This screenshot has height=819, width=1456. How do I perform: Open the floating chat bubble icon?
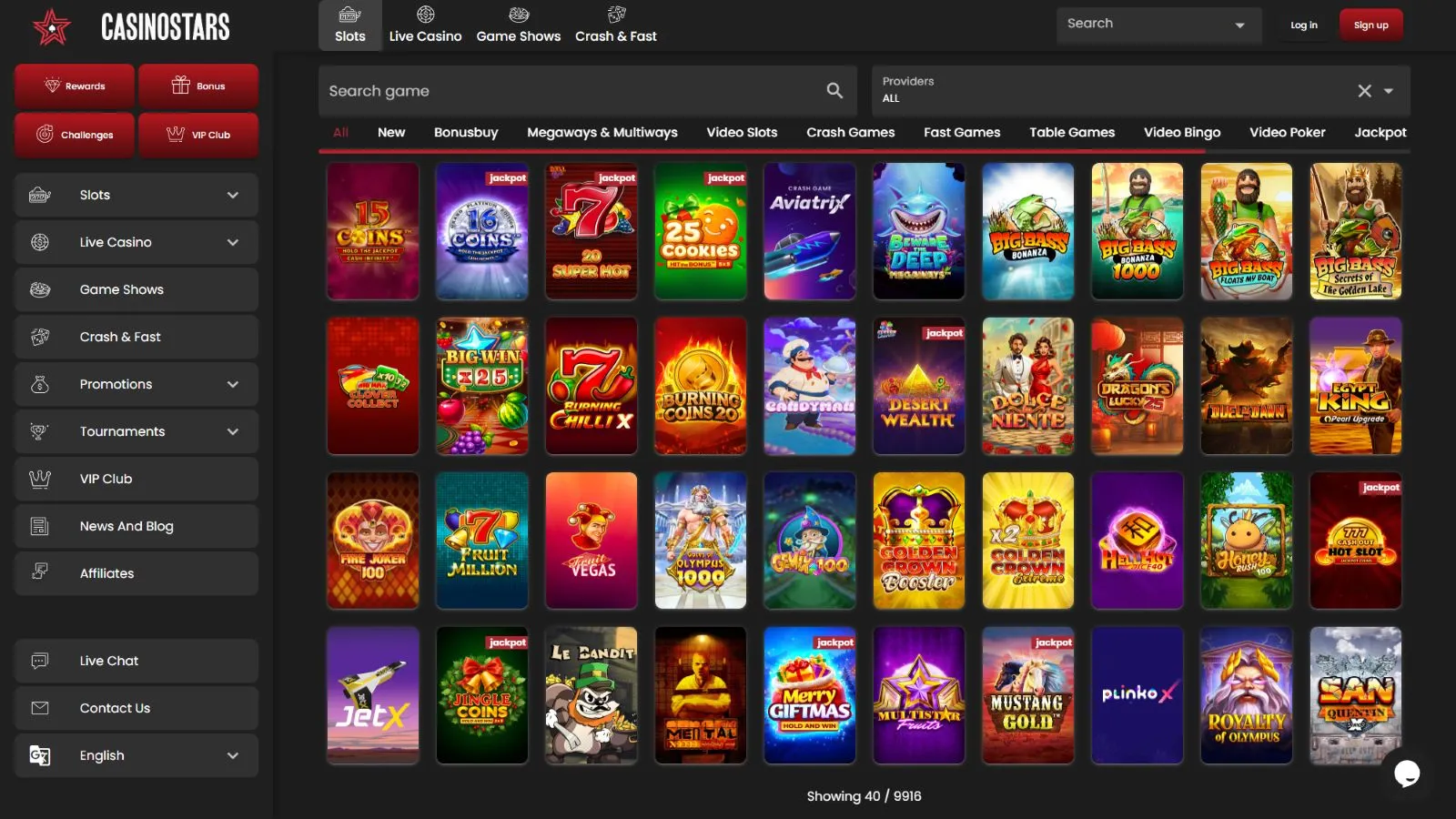coord(1406,773)
